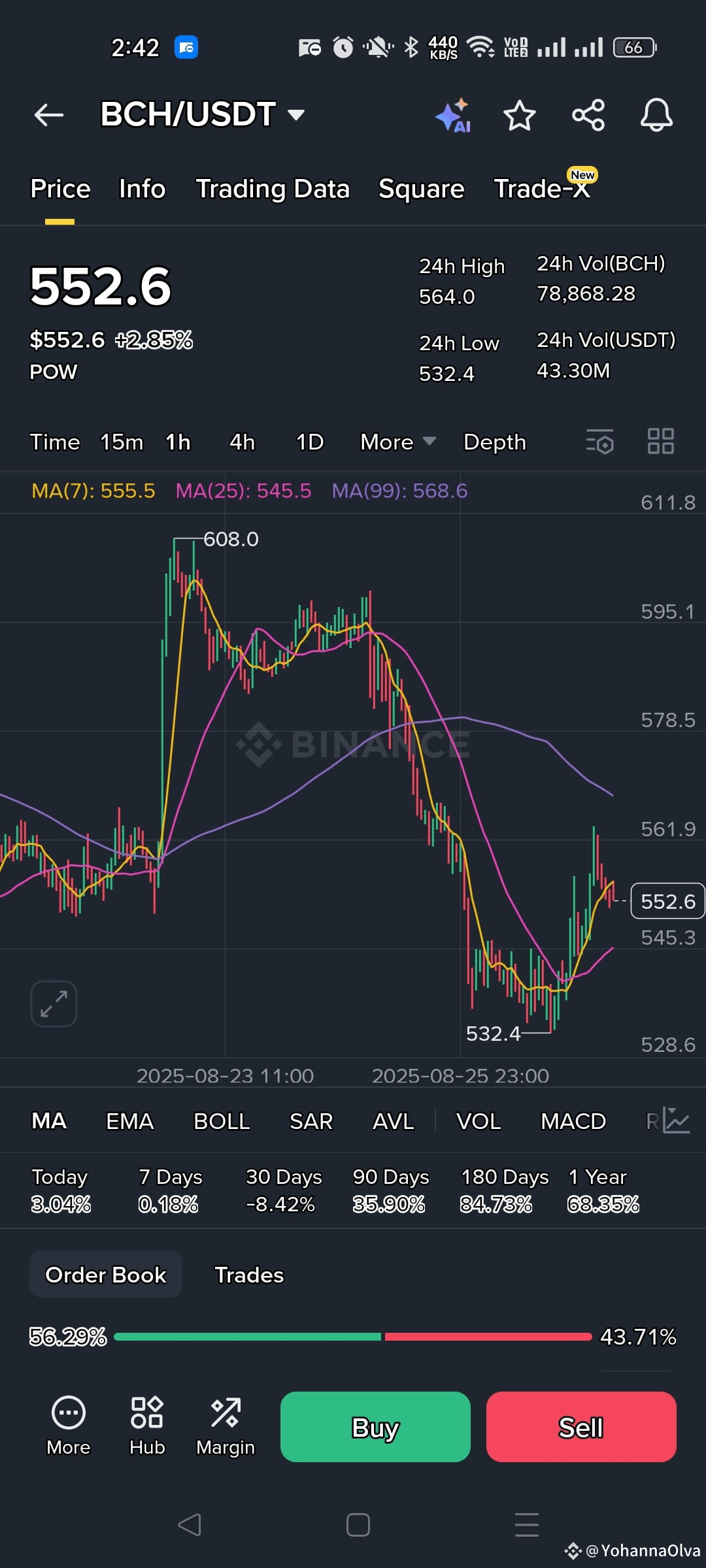Toggle the VOL sub-indicator
Viewport: 706px width, 1568px height.
[x=479, y=1121]
